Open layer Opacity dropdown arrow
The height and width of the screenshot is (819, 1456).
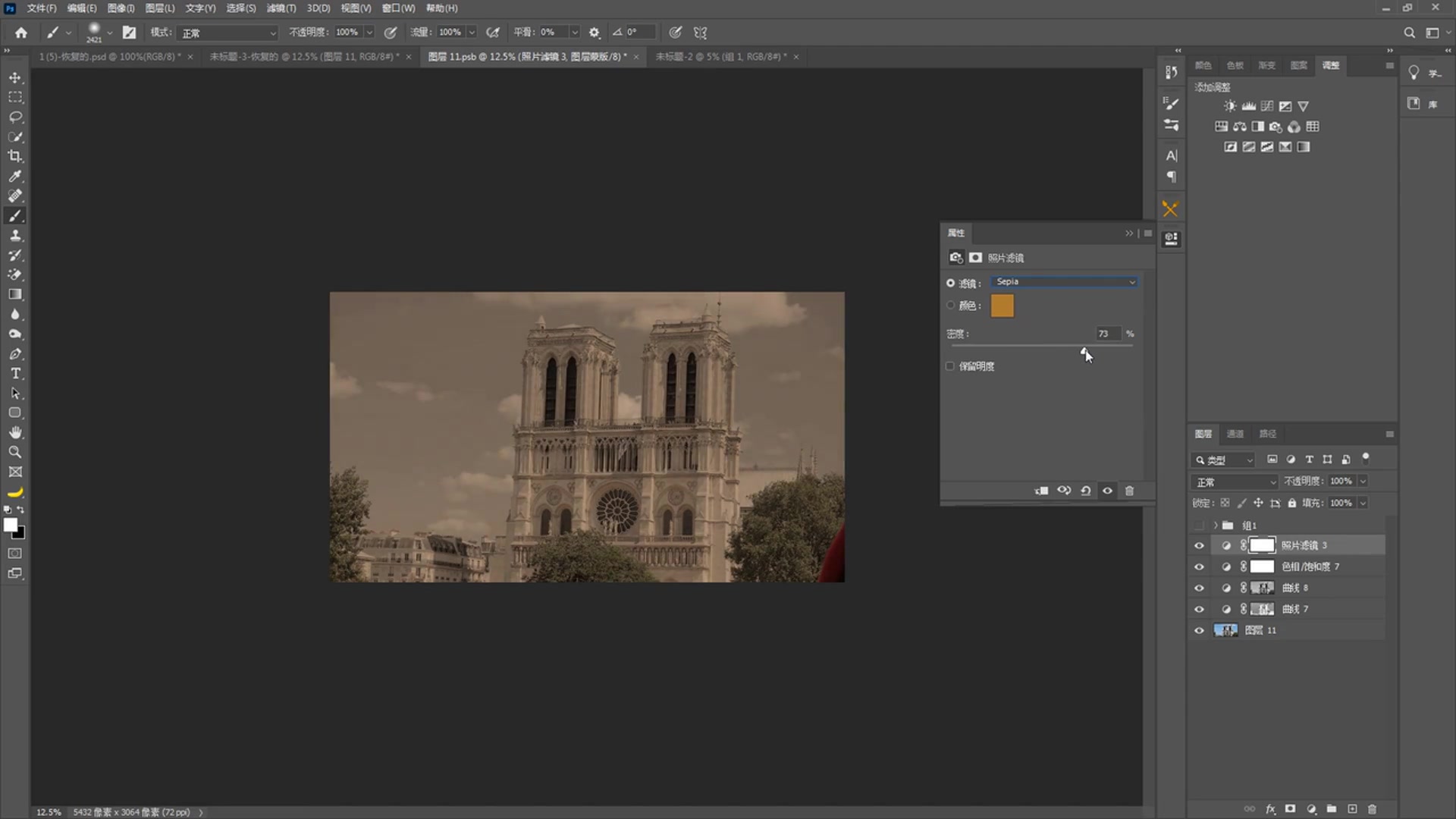1363,482
